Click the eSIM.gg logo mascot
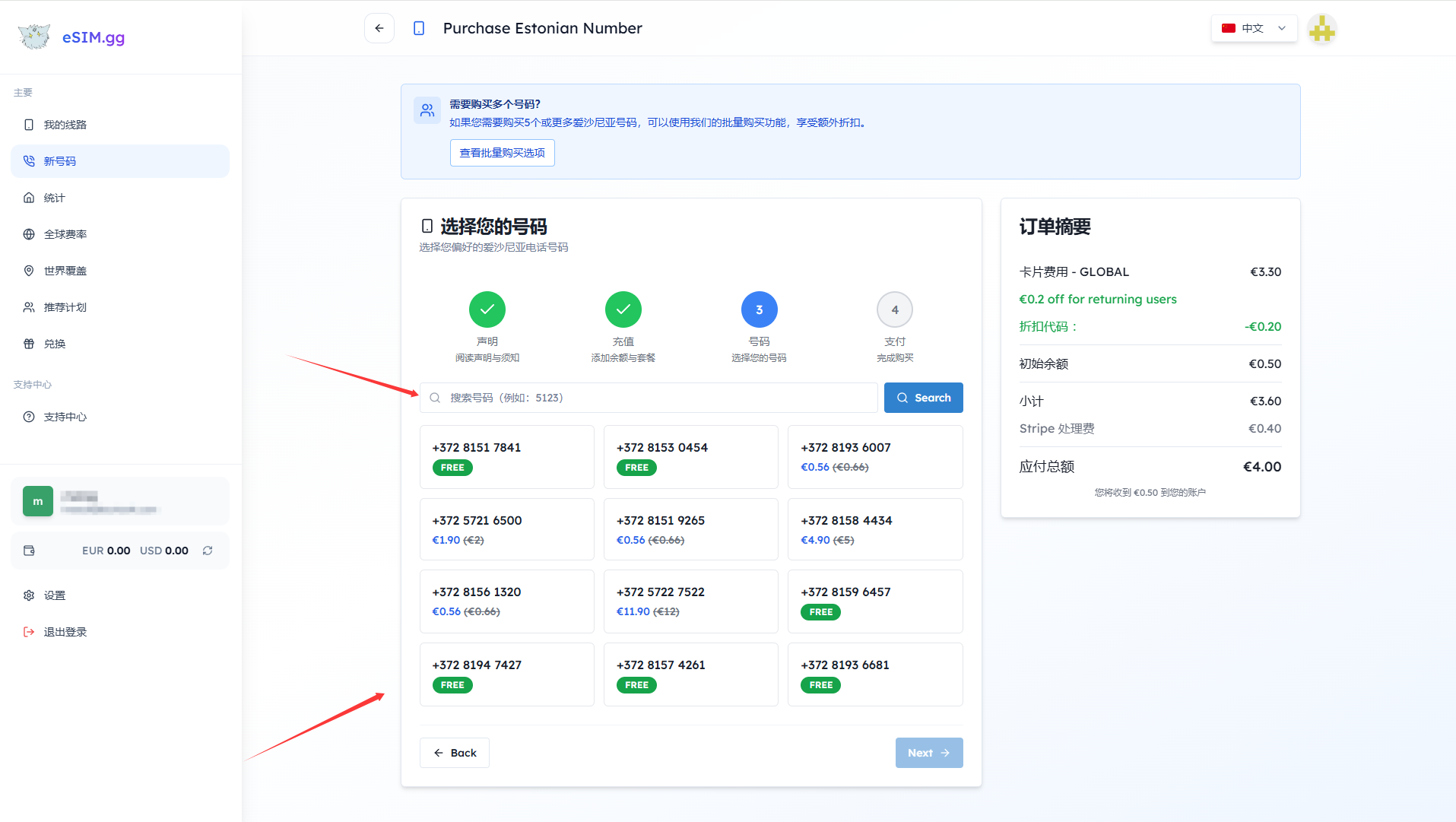1456x822 pixels. [34, 36]
